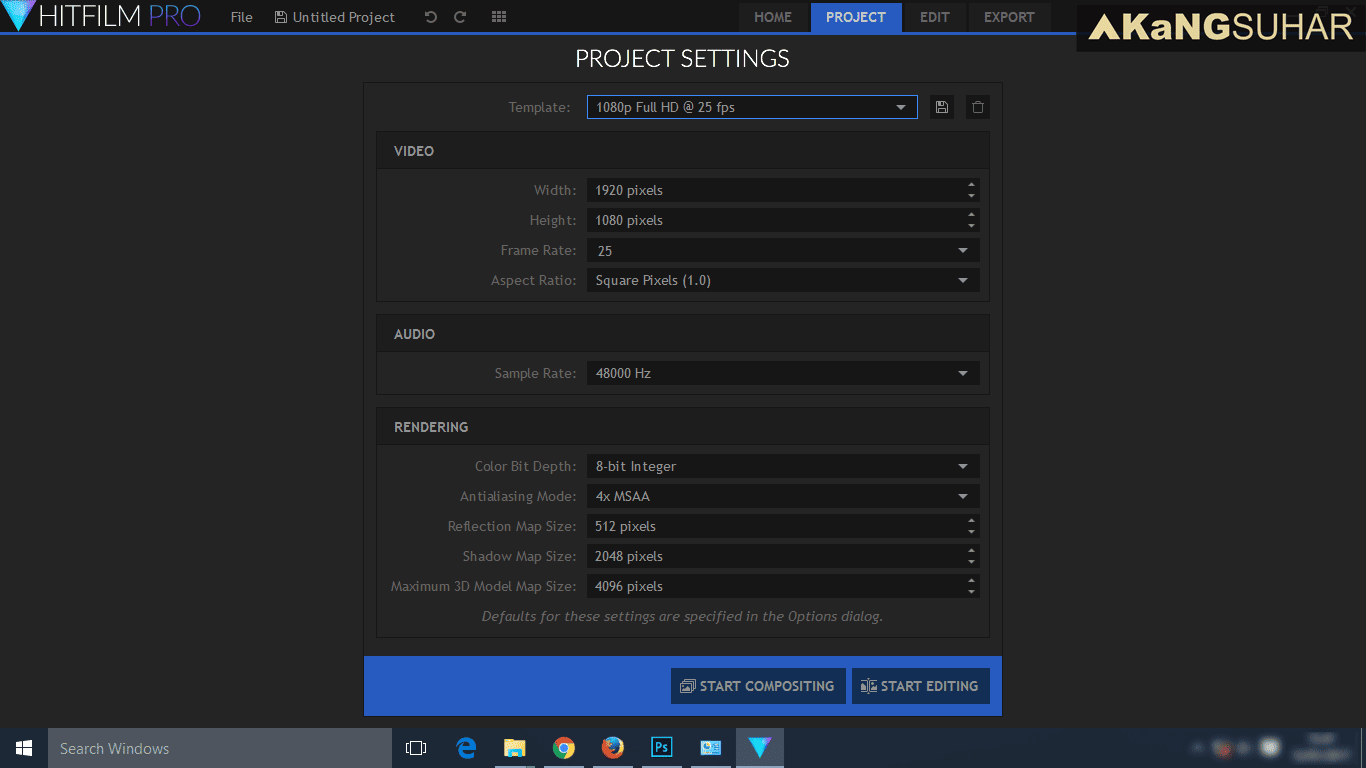Click the save template floppy icon
The width and height of the screenshot is (1366, 768).
pos(941,107)
